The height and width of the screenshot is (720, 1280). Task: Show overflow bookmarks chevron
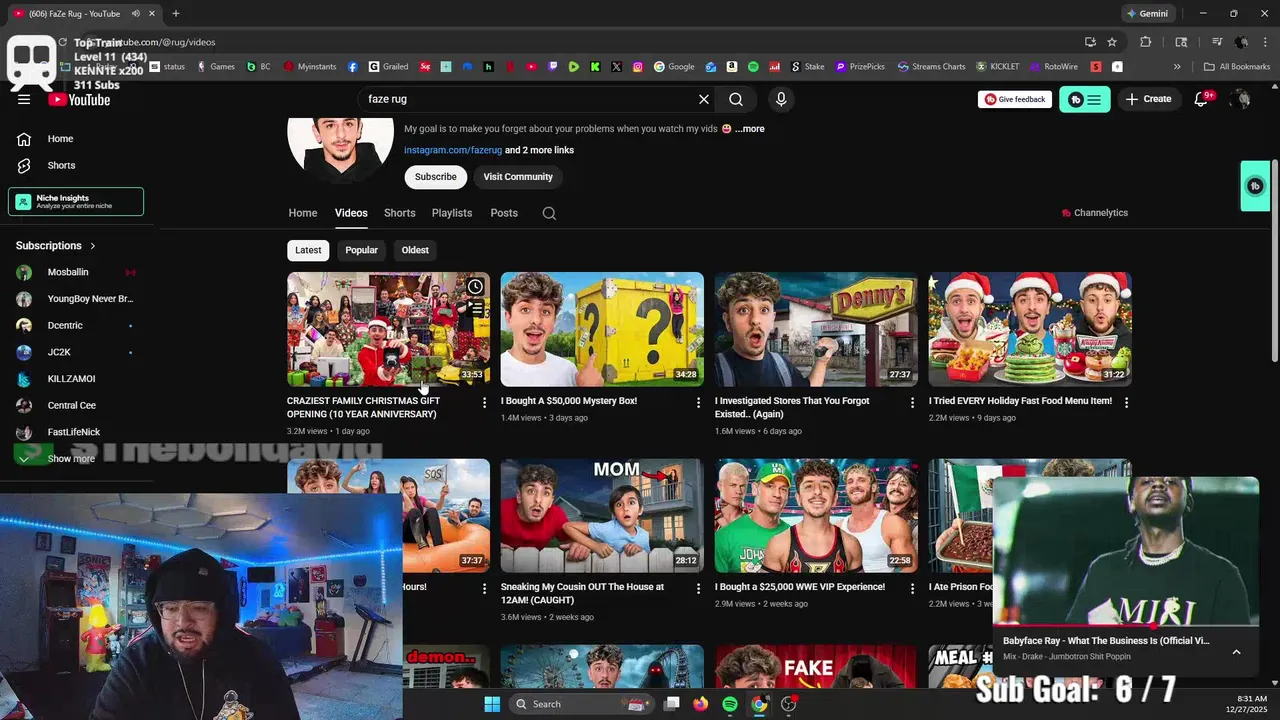1177,67
